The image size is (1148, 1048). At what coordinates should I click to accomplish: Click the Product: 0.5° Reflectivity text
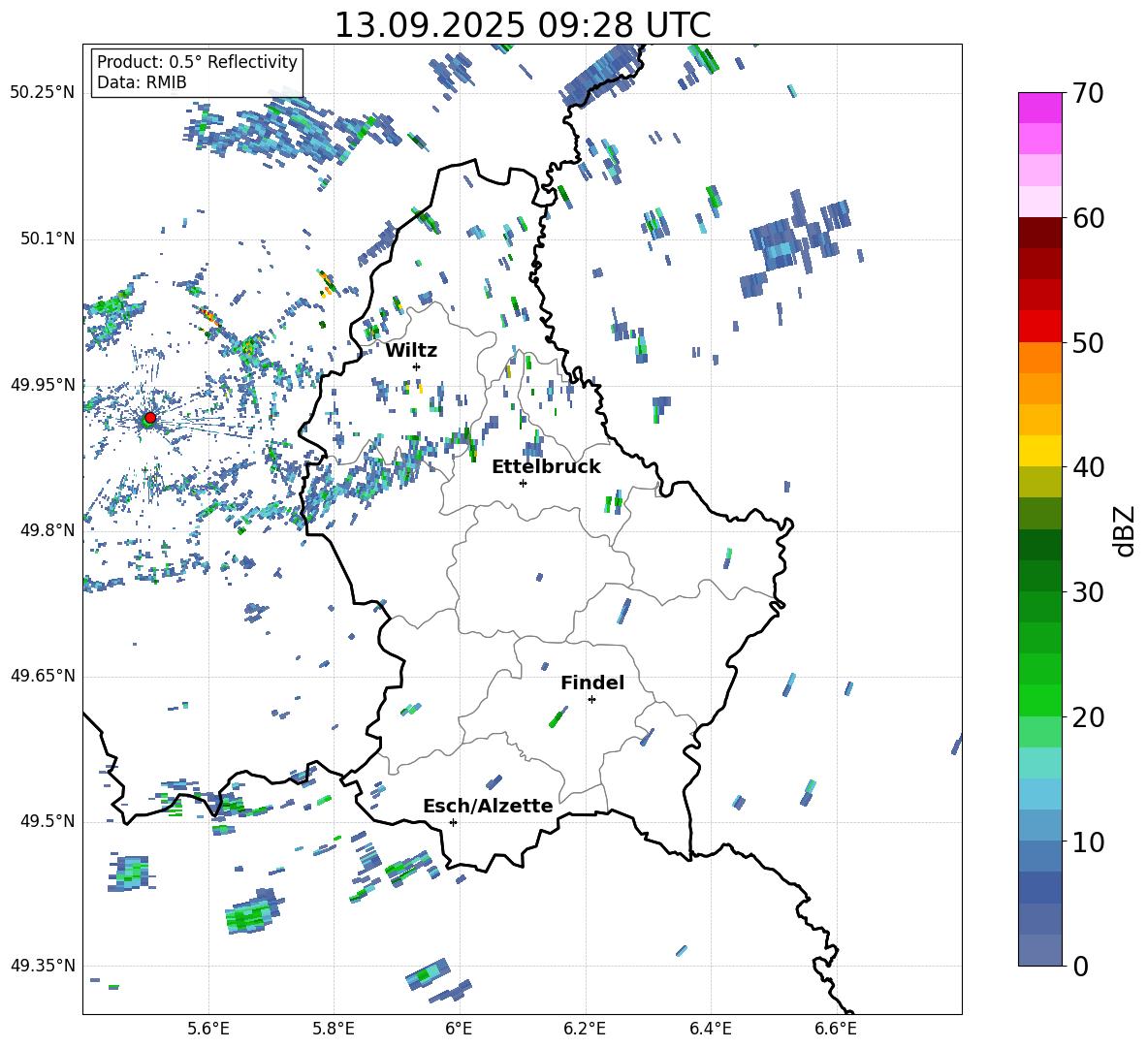tap(197, 61)
